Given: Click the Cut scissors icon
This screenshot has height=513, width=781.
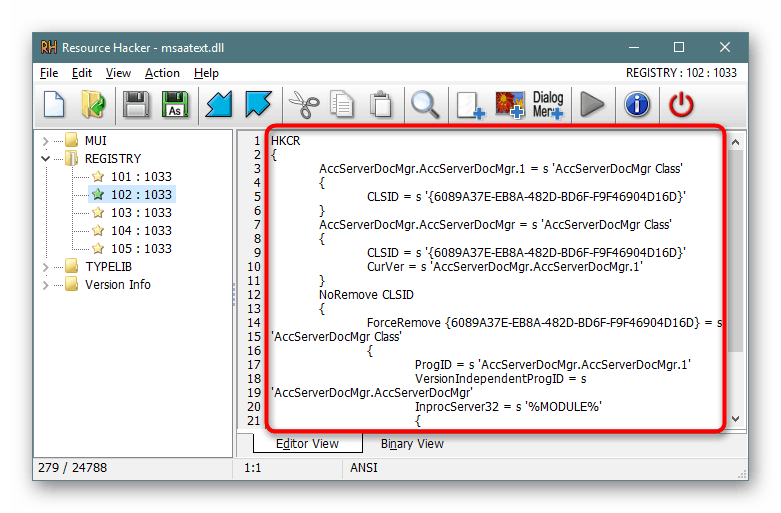Looking at the screenshot, I should click(x=304, y=105).
